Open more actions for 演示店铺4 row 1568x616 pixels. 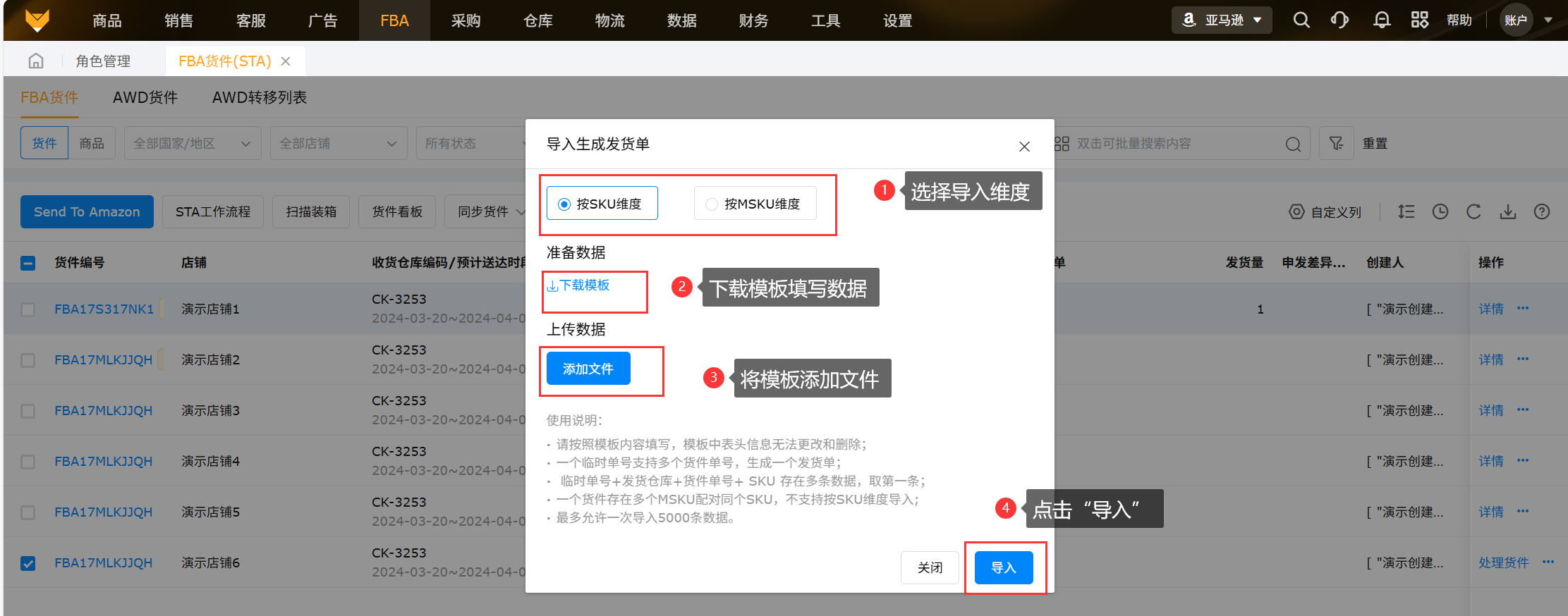pyautogui.click(x=1523, y=460)
